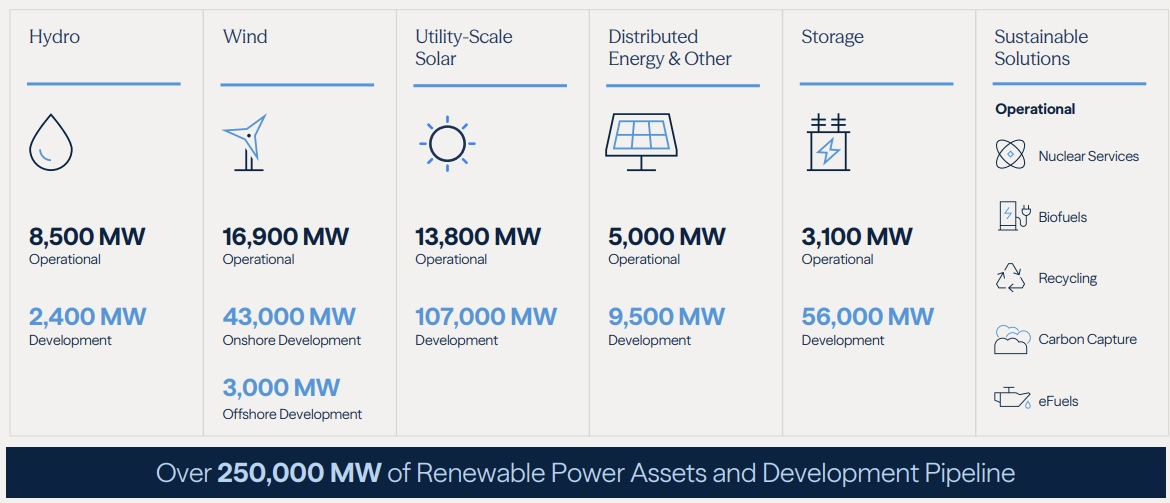The height and width of the screenshot is (503, 1170).
Task: Click the Carbon Capture label
Action: 1088,340
